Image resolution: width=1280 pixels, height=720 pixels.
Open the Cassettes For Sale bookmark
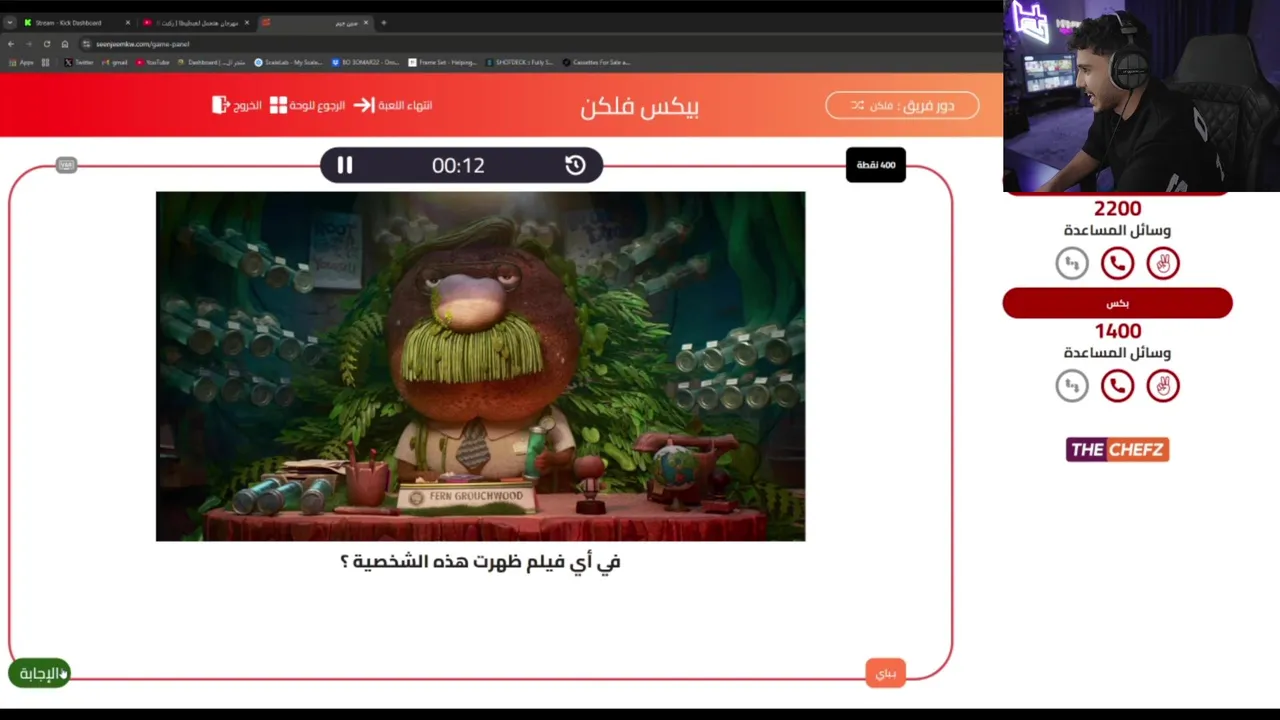596,62
